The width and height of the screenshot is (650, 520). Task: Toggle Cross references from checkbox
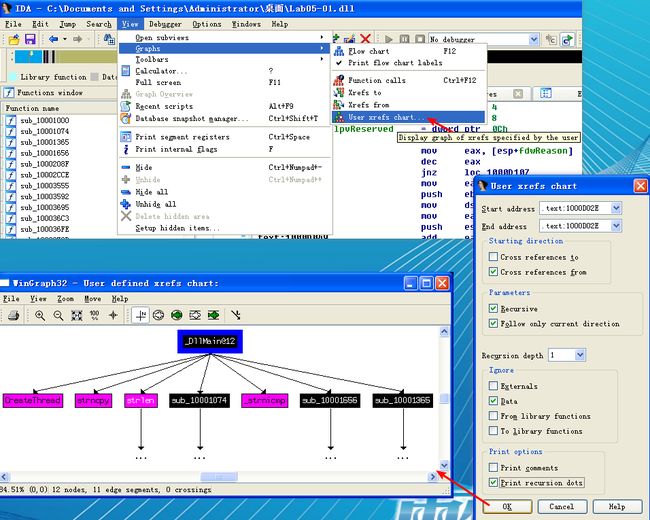coord(493,272)
